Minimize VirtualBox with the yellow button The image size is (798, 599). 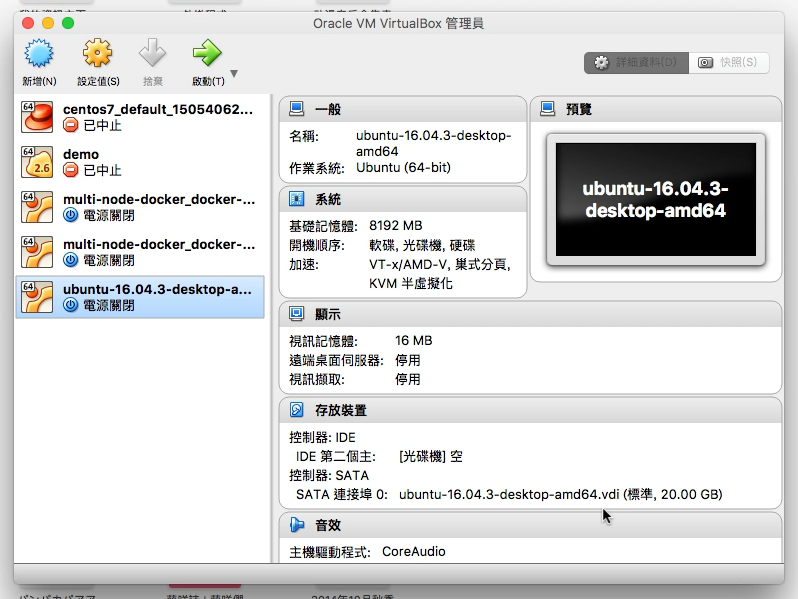coord(48,23)
